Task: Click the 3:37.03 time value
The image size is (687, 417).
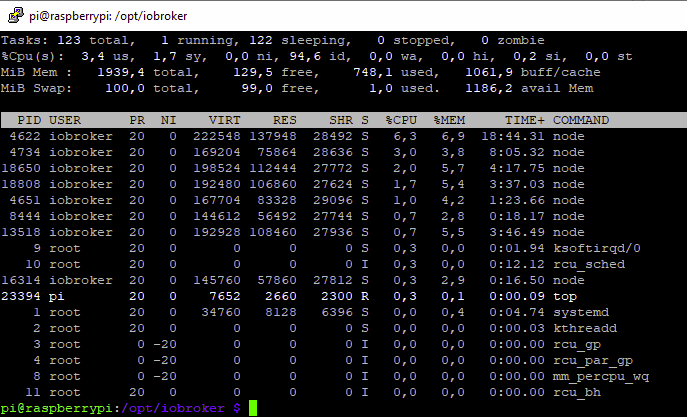Action: pyautogui.click(x=517, y=184)
